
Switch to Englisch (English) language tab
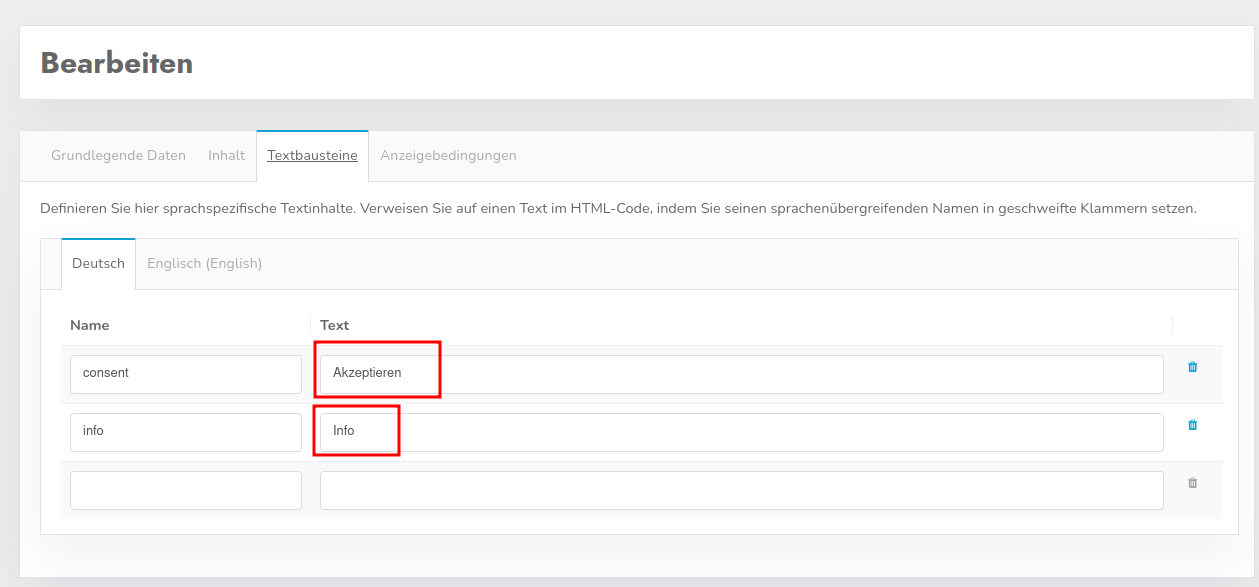[204, 263]
